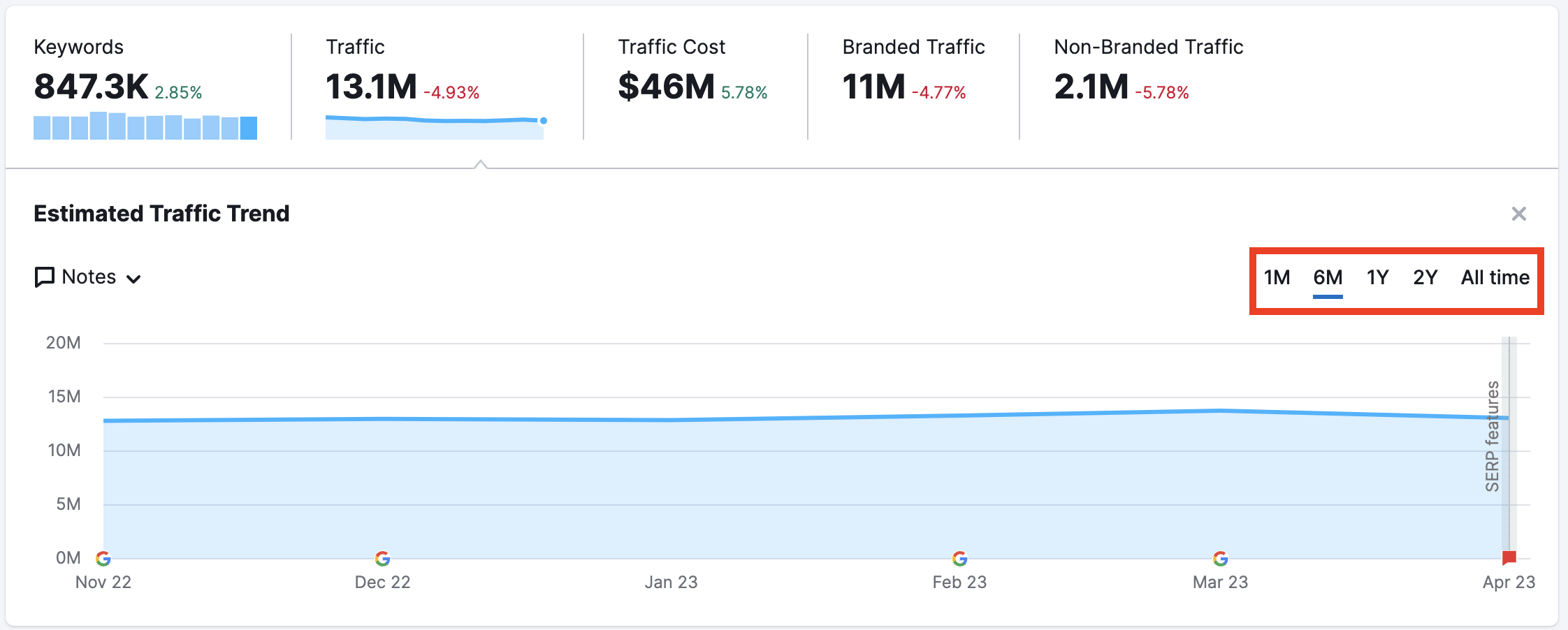This screenshot has height=630, width=1568.
Task: Click the Traffic sparkline mini chart
Action: pos(434,127)
